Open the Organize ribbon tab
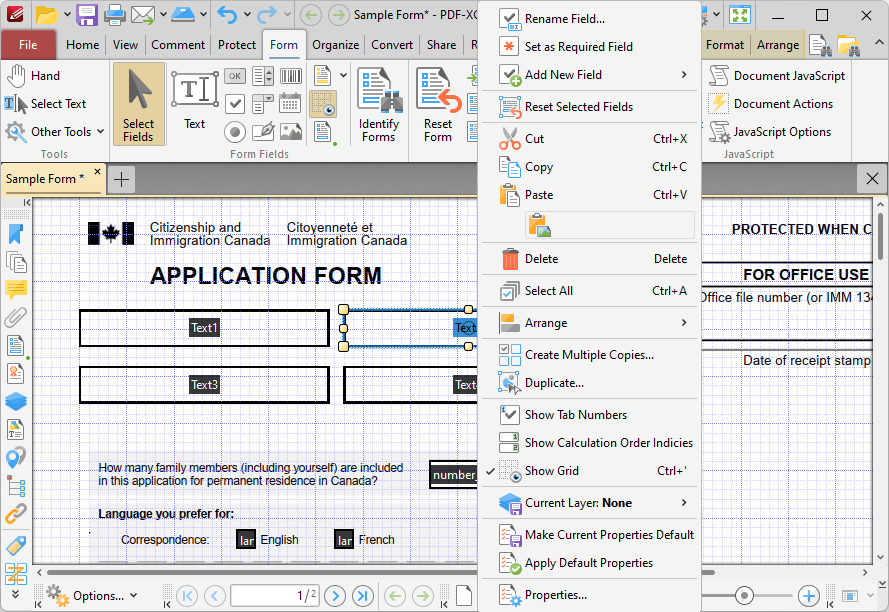The image size is (889, 612). [335, 45]
